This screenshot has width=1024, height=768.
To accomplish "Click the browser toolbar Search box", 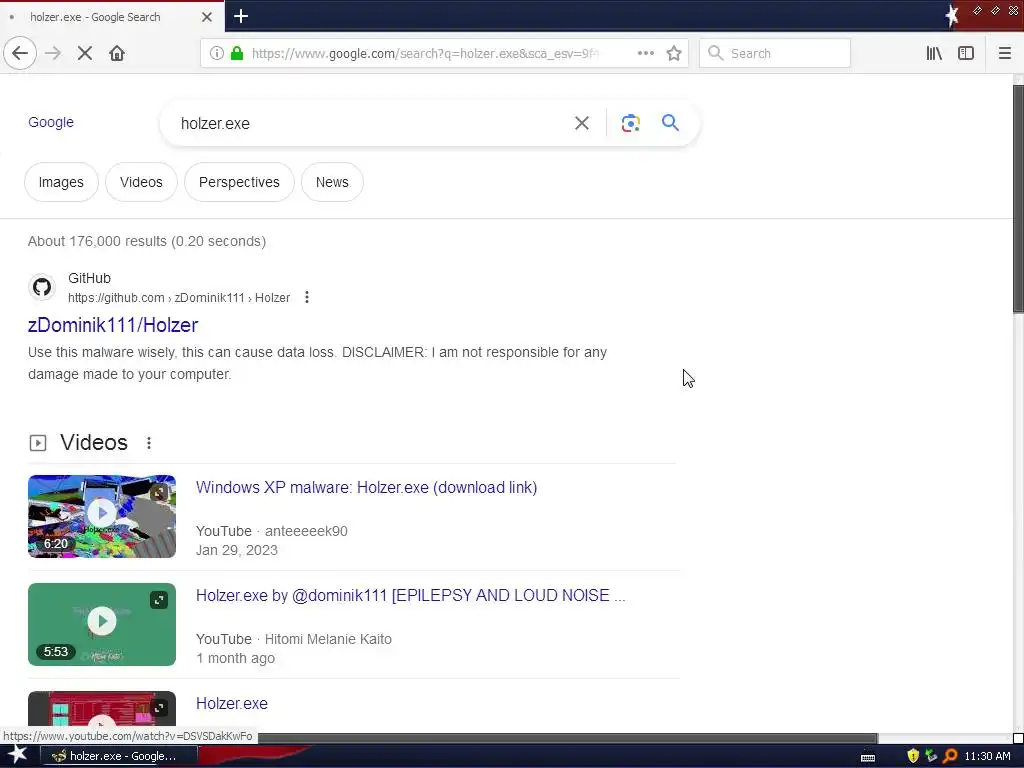I will pyautogui.click(x=775, y=53).
